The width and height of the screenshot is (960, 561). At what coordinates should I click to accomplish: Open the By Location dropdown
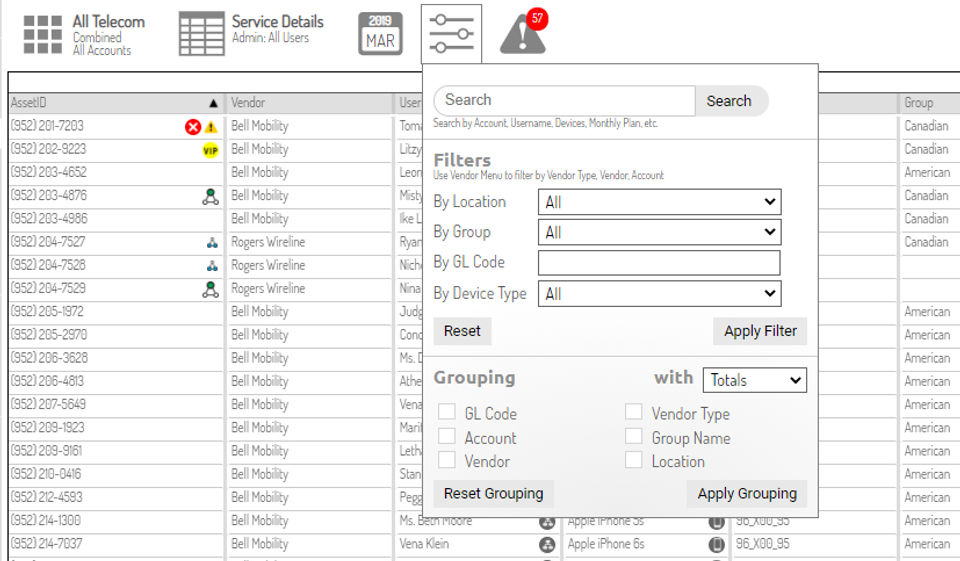pos(659,202)
